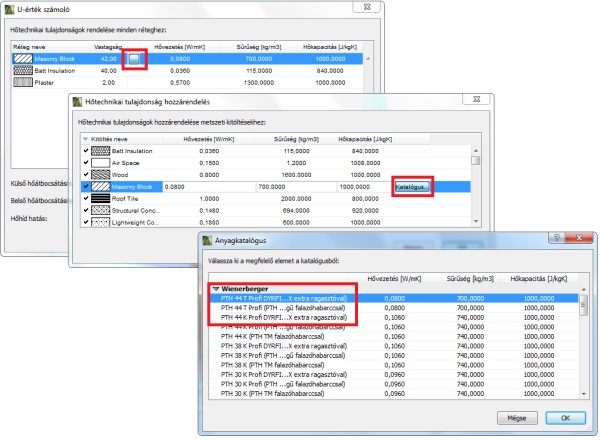Screen dimensions: 600x440
Task: Select PTH 30 K (PTH TM falazóhabarccsal) row
Action: tap(394, 394)
